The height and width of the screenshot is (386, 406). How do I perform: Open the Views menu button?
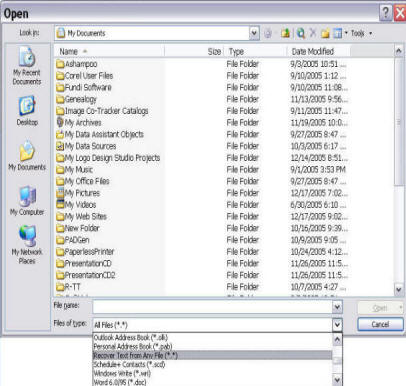click(338, 33)
